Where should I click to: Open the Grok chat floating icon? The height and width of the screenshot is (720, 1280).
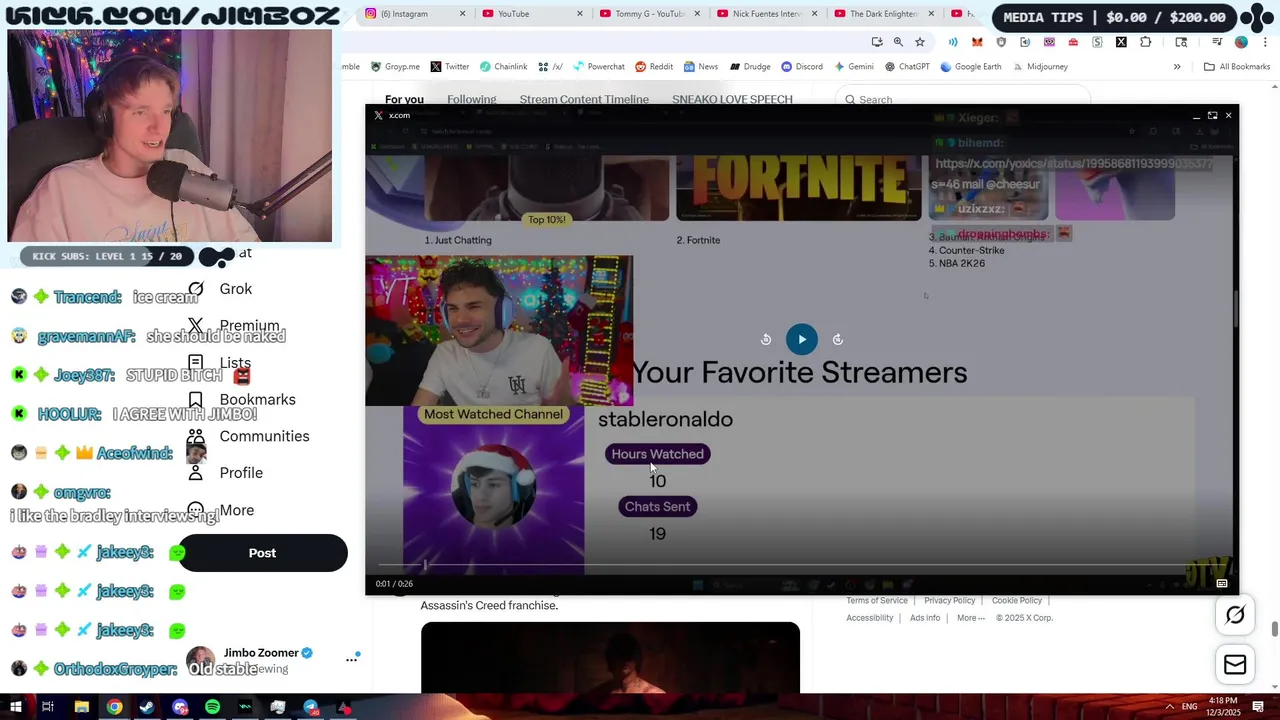(x=1235, y=615)
